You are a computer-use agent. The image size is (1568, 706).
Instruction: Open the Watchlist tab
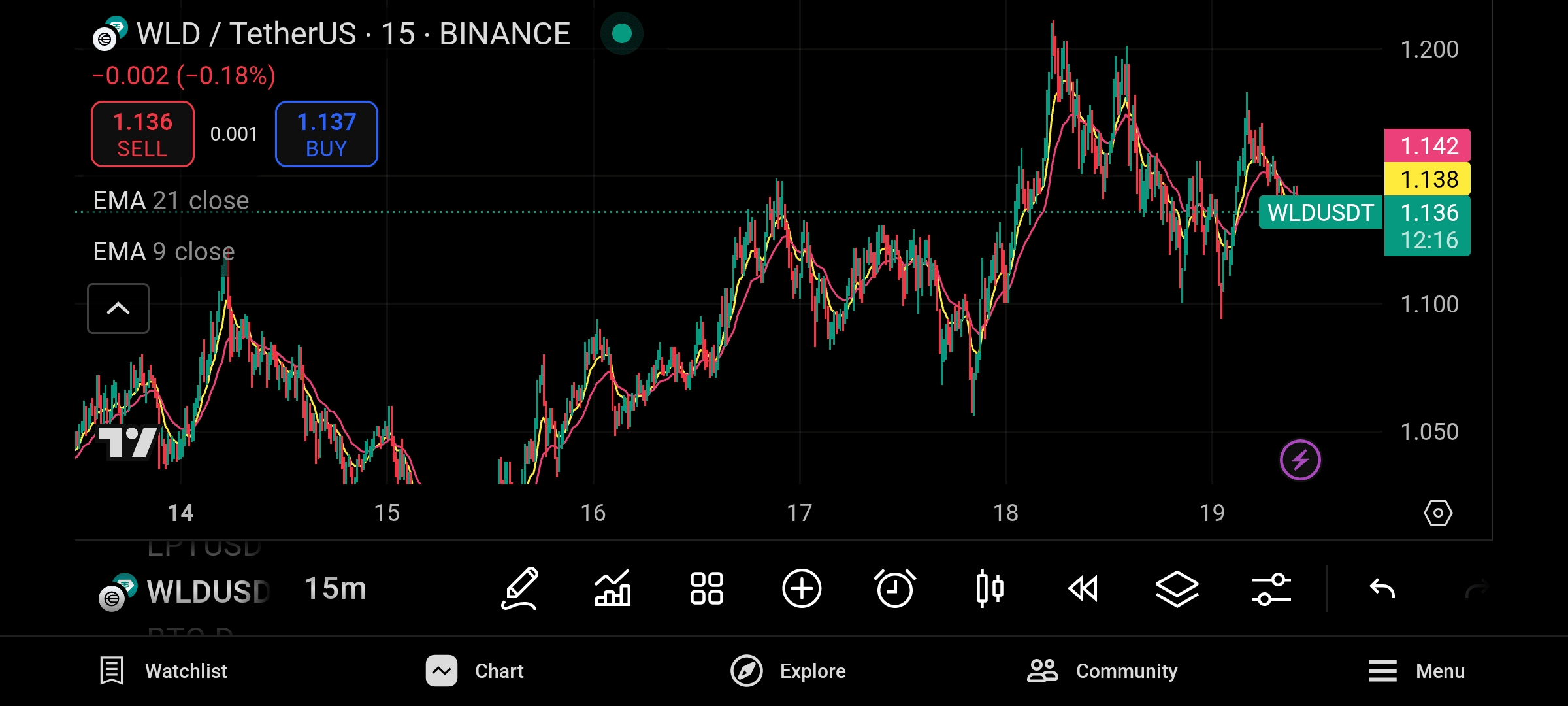point(163,671)
